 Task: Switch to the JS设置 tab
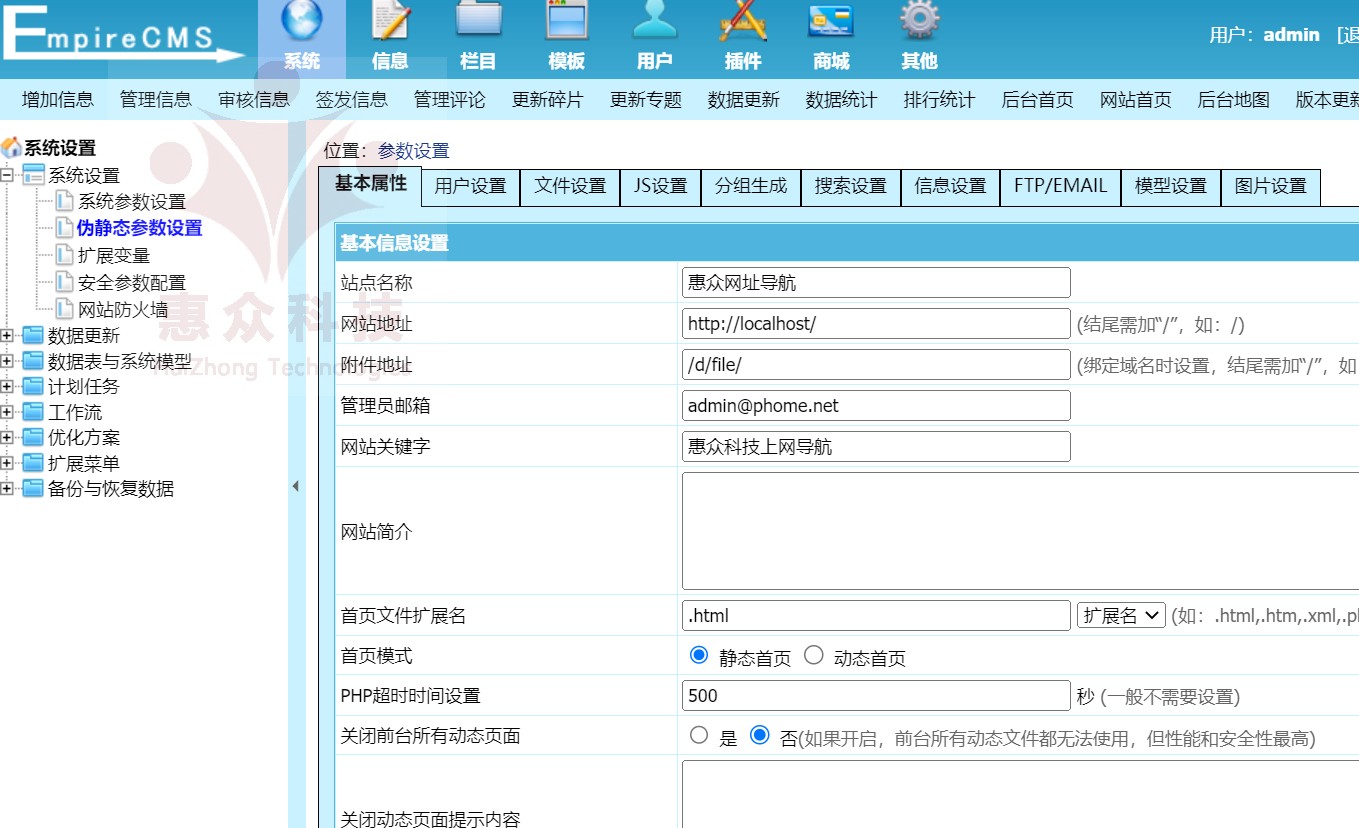point(660,187)
